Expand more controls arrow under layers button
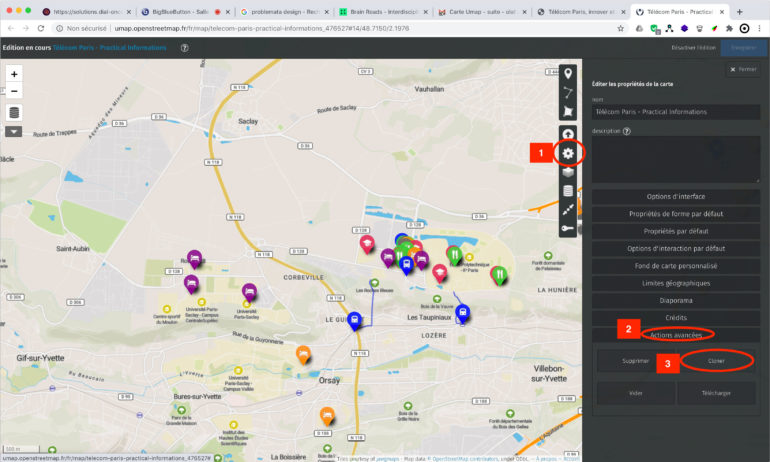770x462 pixels. (x=14, y=131)
